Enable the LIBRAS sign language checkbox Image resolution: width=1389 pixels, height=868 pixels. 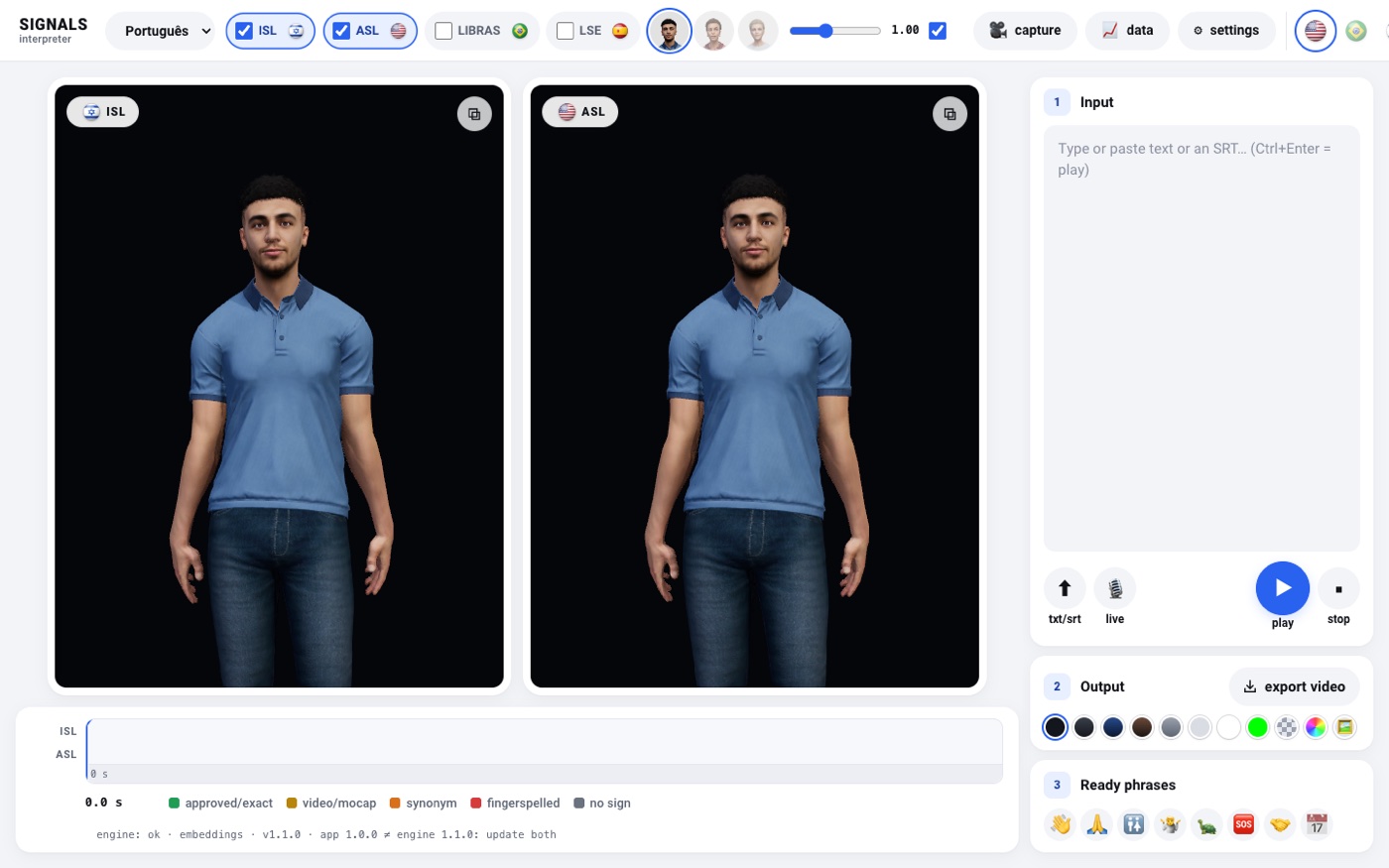click(443, 31)
